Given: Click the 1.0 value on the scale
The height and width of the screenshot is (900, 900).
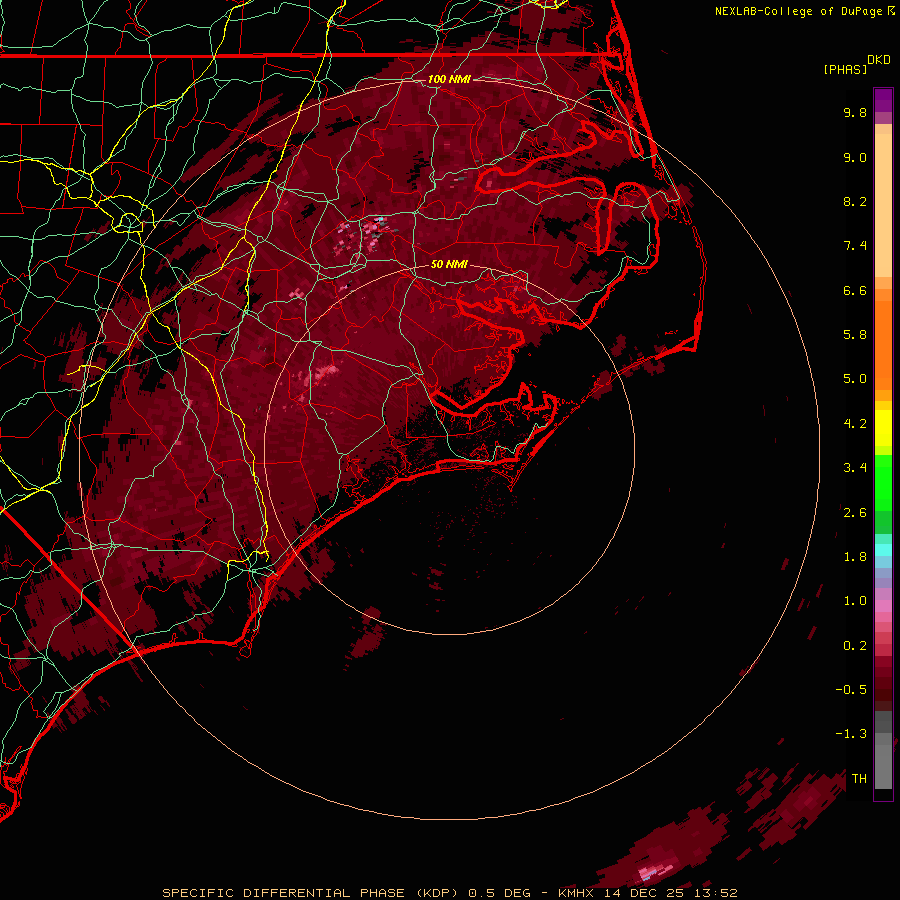Looking at the screenshot, I should (x=855, y=601).
